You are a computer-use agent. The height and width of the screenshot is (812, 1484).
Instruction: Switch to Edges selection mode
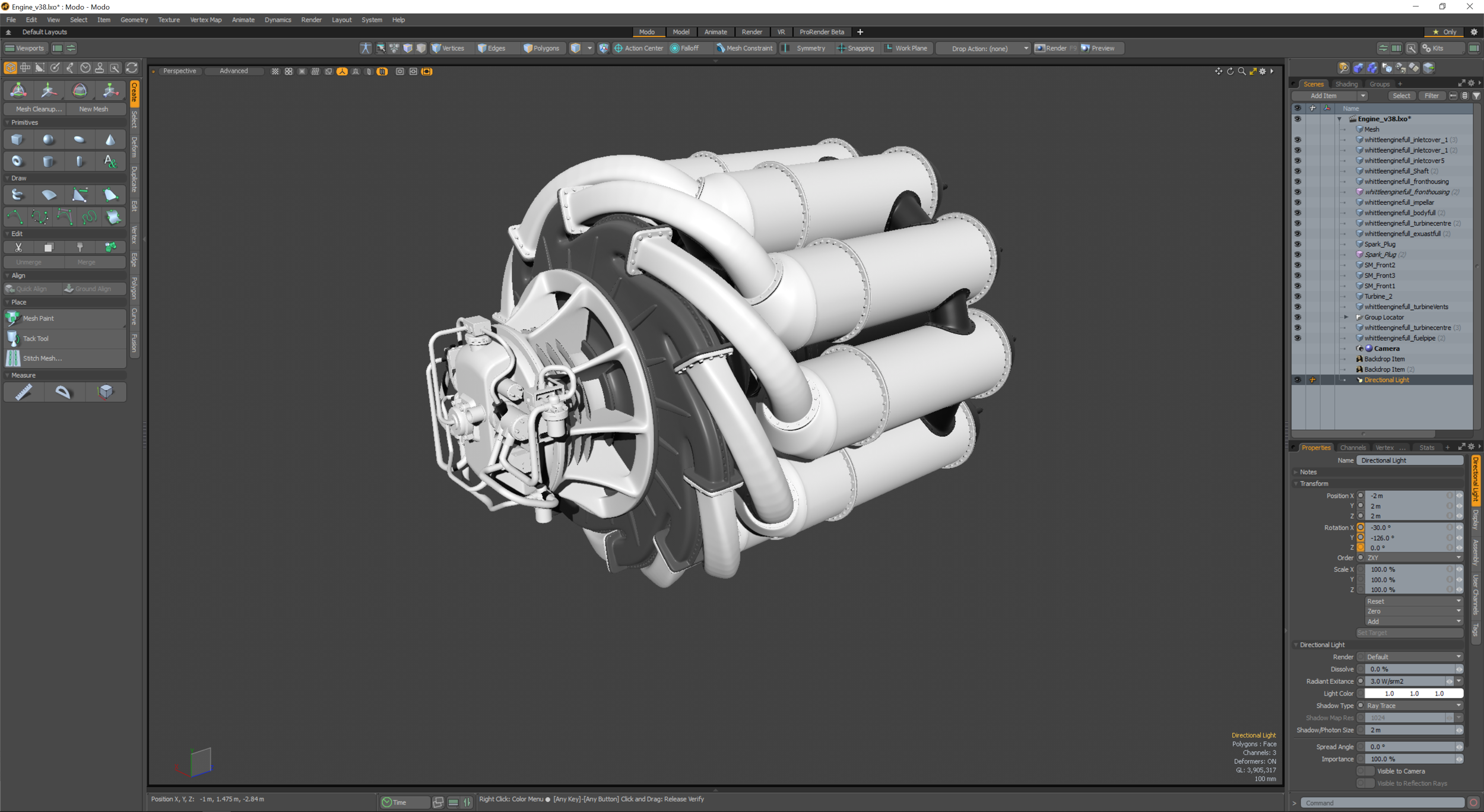coord(492,48)
